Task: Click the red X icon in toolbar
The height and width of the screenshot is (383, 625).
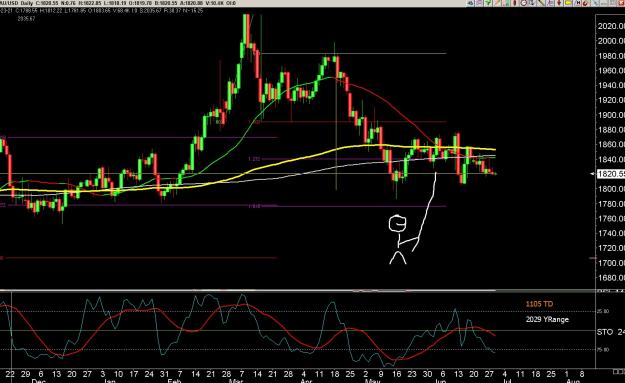Action: (x=621, y=3)
